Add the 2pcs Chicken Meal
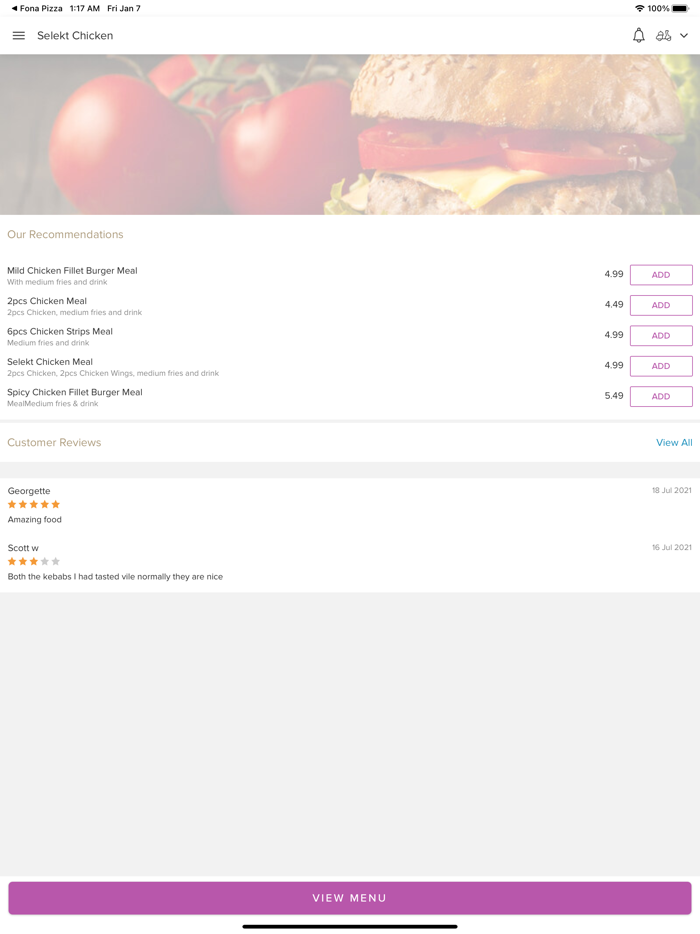The height and width of the screenshot is (934, 700). (x=661, y=305)
